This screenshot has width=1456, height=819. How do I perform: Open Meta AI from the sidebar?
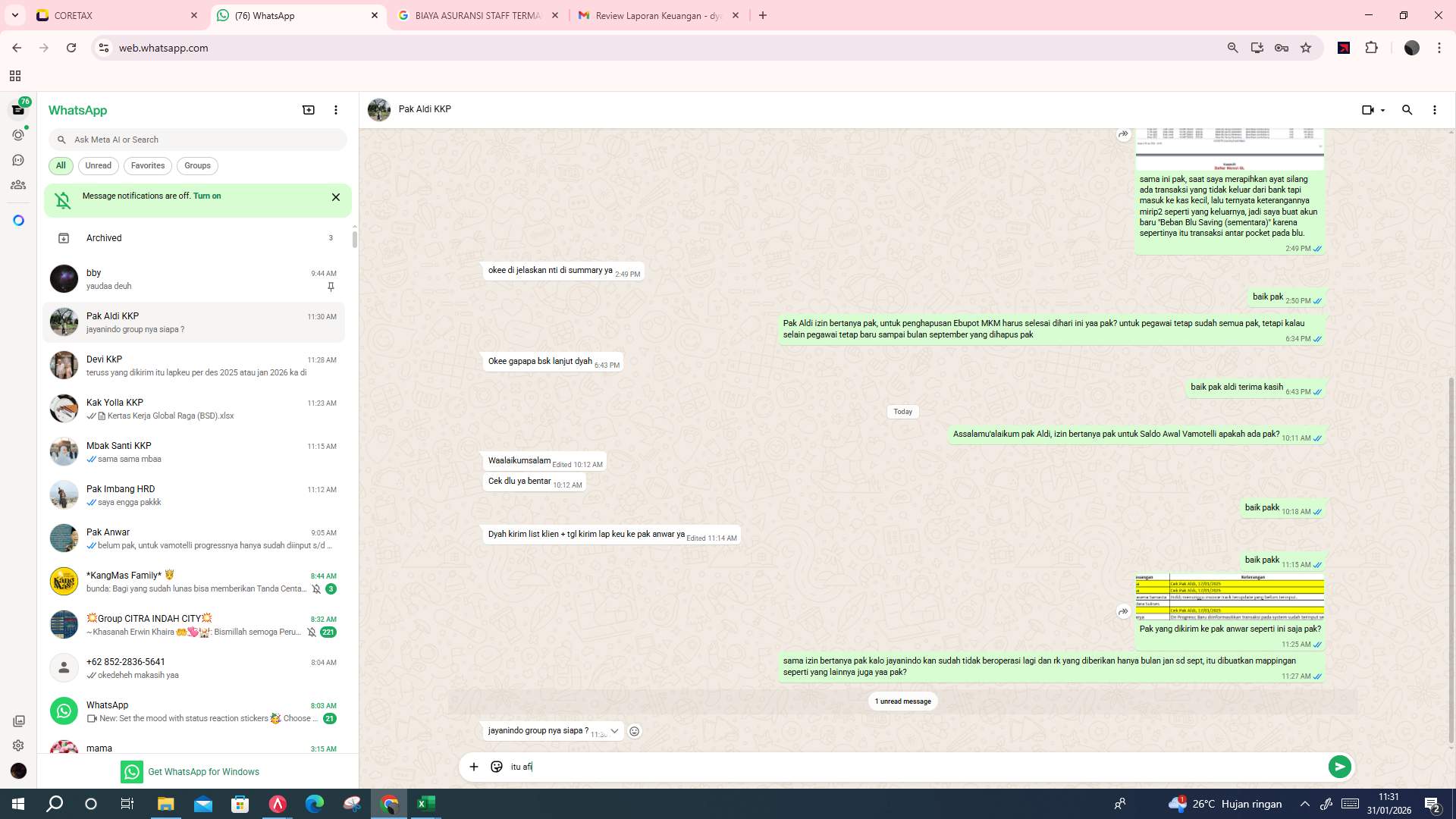pyautogui.click(x=18, y=219)
